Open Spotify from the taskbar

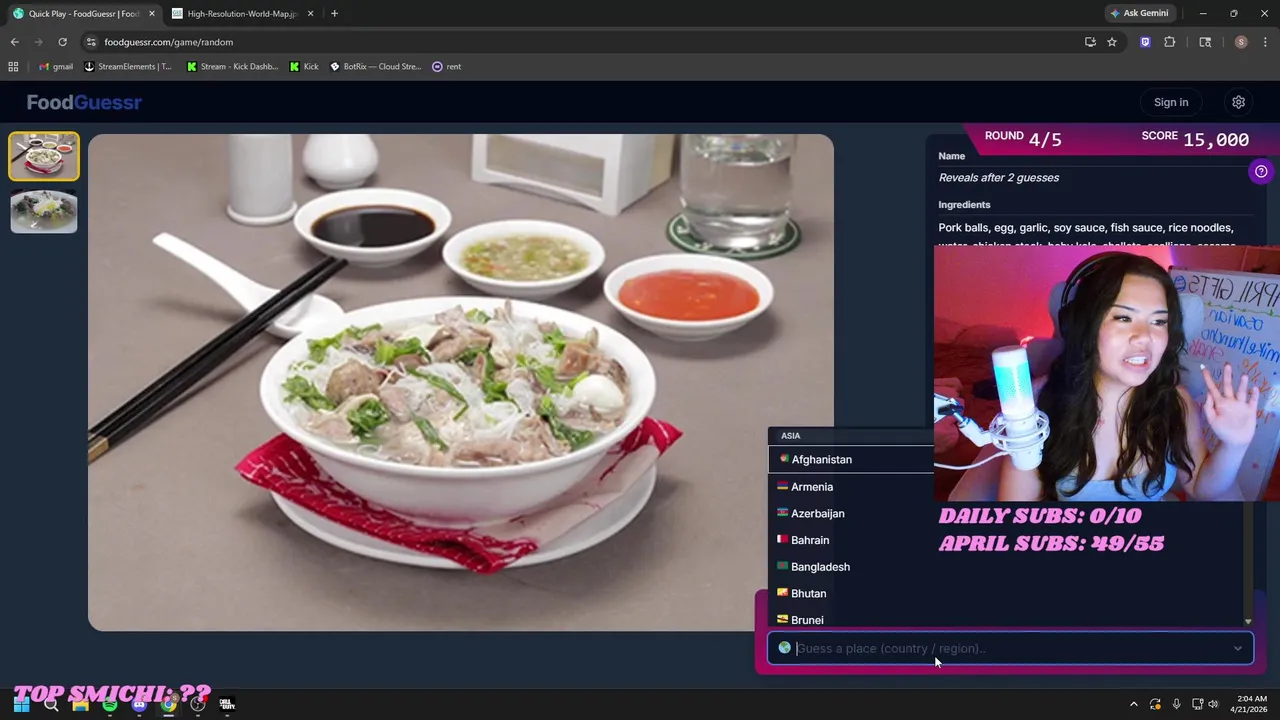pyautogui.click(x=110, y=704)
